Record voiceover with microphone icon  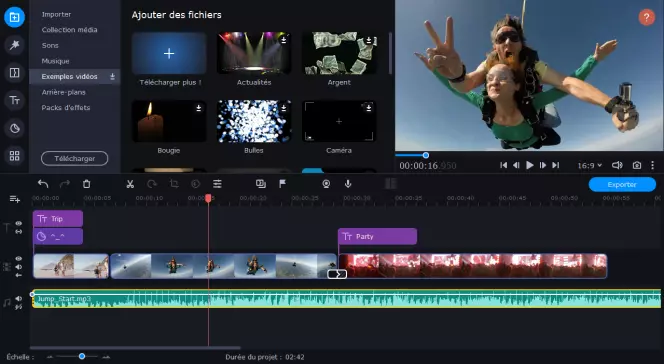(348, 184)
